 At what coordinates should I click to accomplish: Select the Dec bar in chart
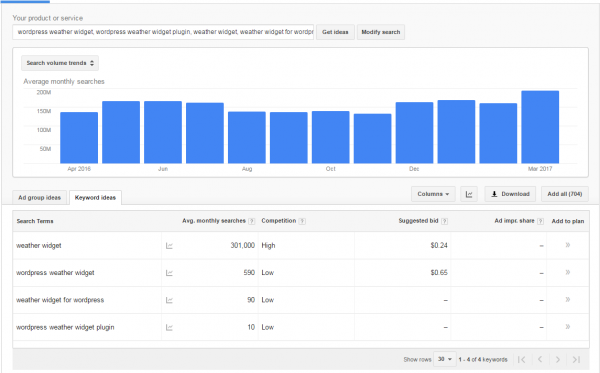[414, 133]
